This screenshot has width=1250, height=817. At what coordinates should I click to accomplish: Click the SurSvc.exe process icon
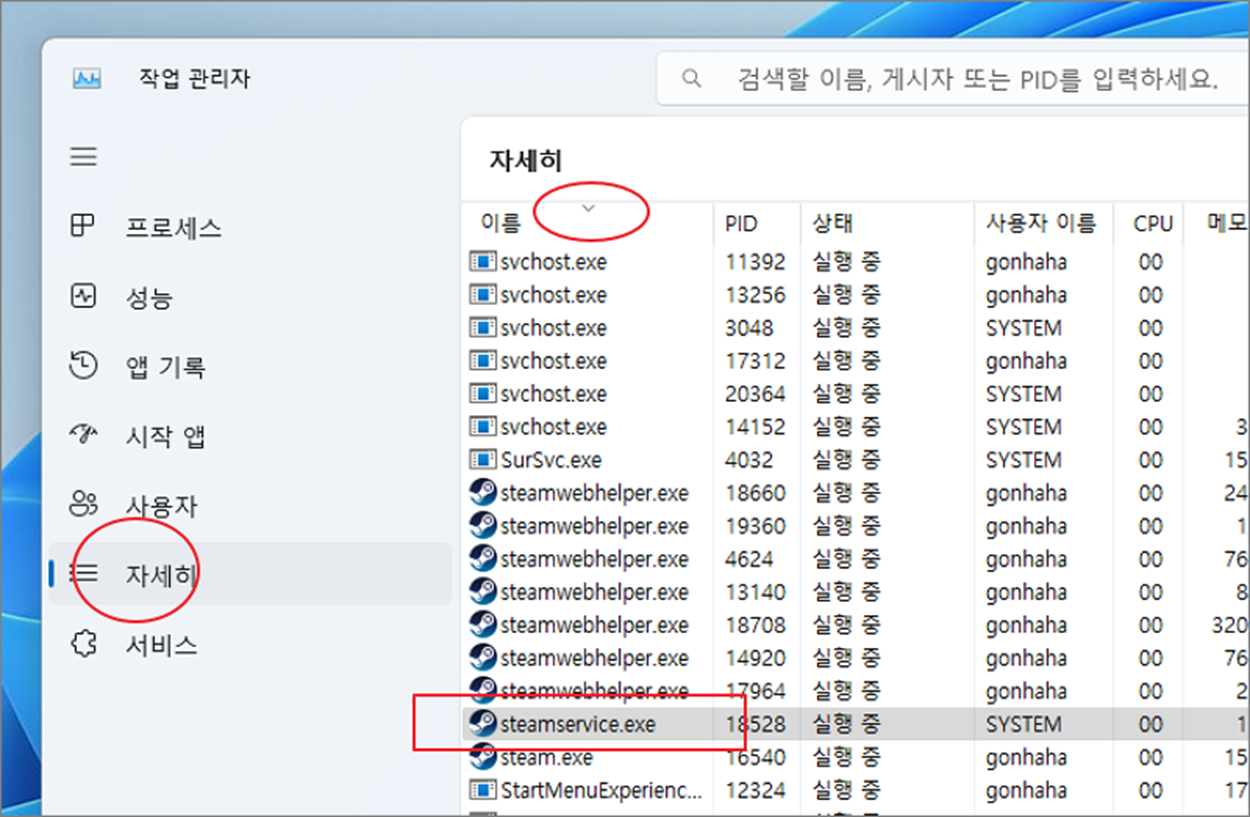(x=483, y=460)
